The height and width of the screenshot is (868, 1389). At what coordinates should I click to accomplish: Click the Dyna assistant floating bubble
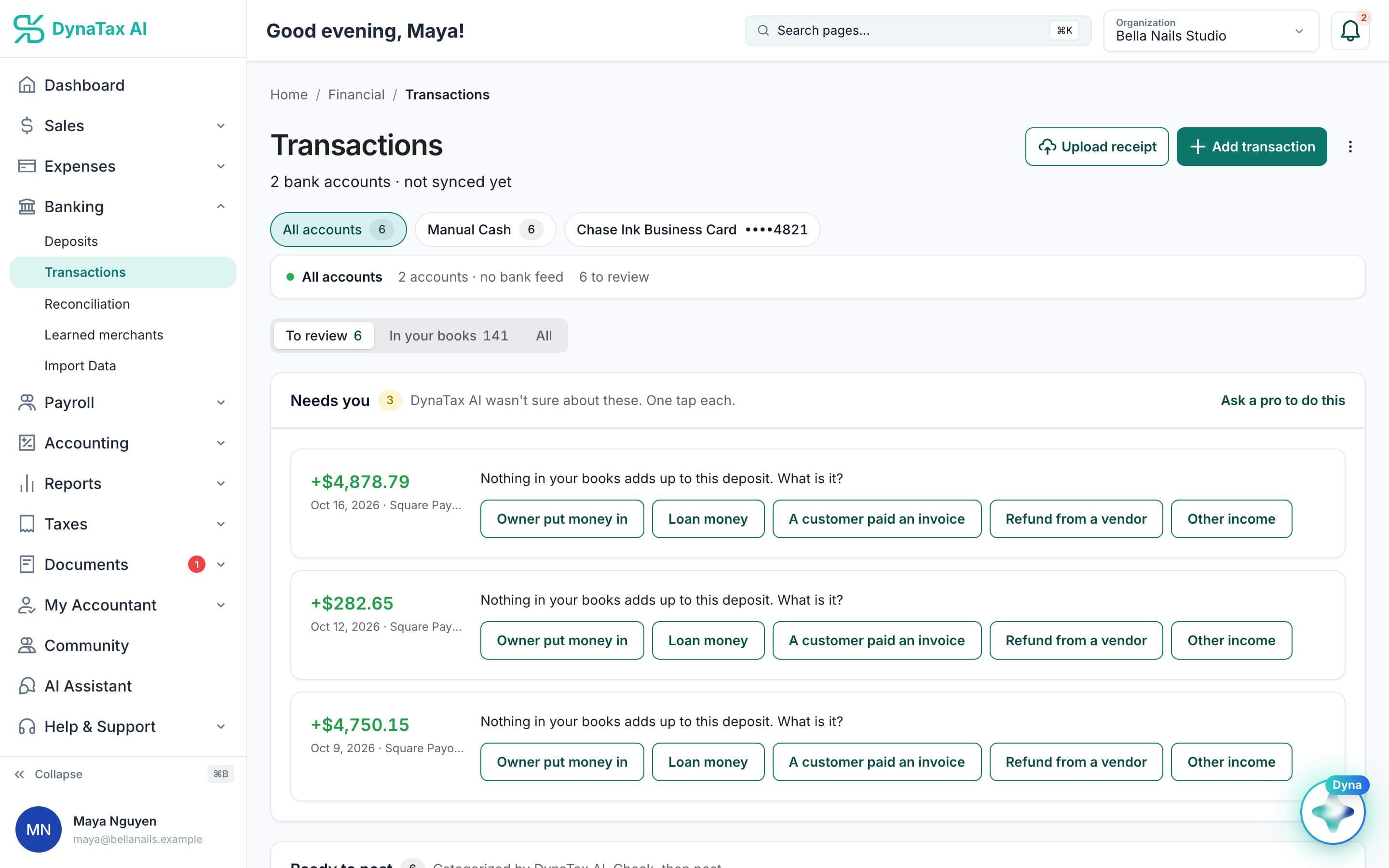click(x=1333, y=811)
